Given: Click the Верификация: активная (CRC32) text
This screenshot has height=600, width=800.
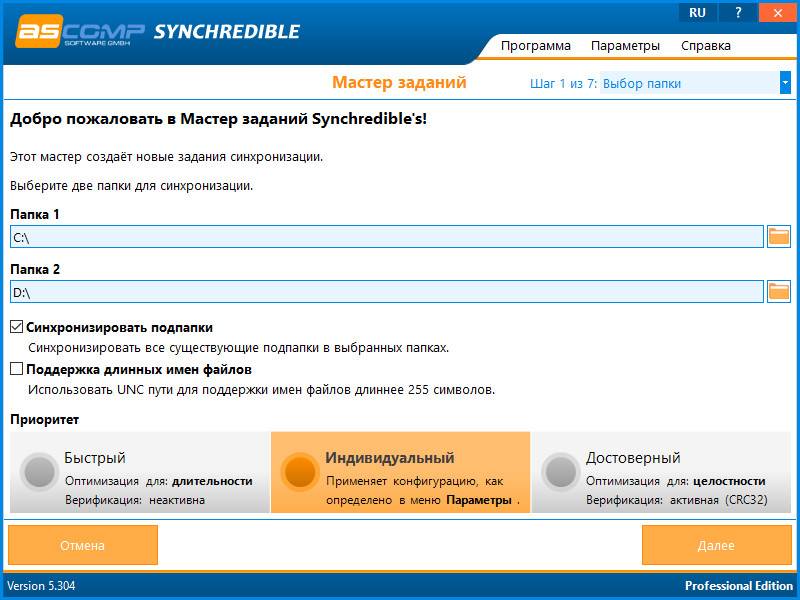Looking at the screenshot, I should (677, 500).
